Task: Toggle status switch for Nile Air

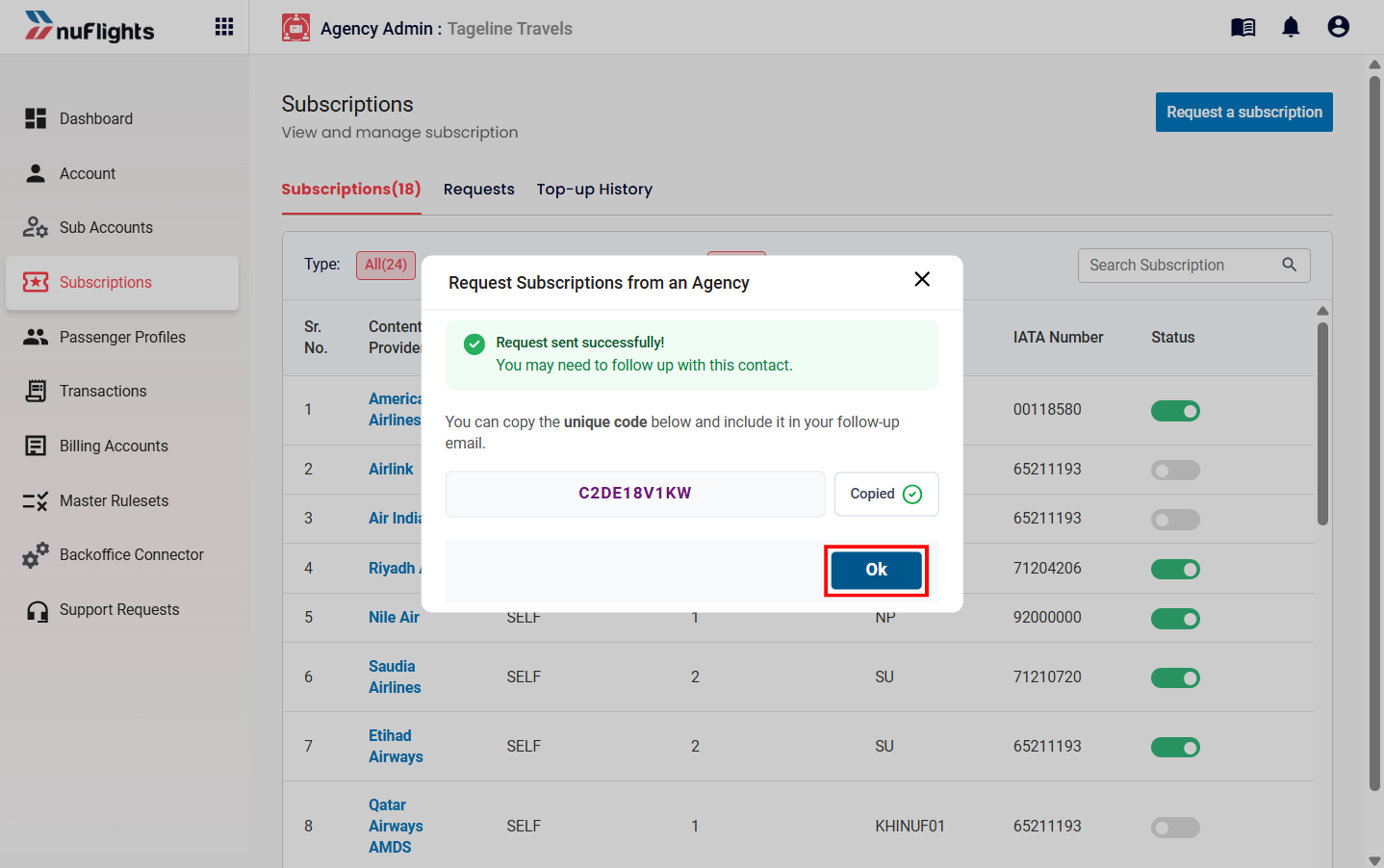Action: click(1175, 619)
